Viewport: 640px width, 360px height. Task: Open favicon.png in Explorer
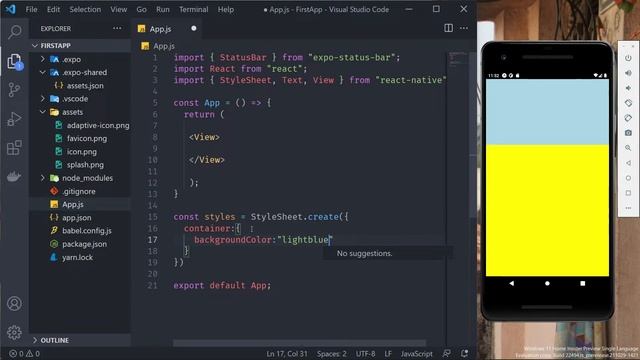pos(87,138)
